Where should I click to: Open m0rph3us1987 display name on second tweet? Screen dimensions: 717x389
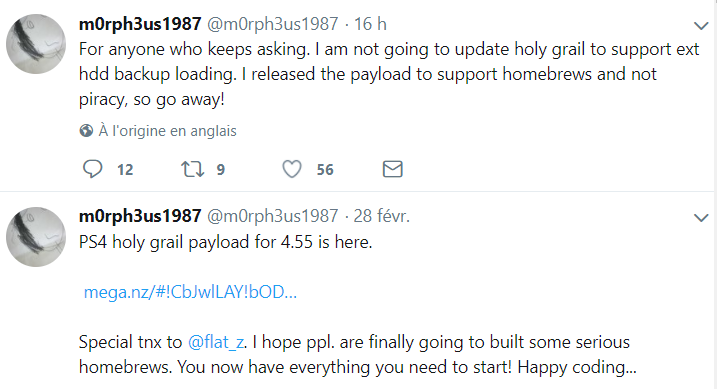coord(140,216)
